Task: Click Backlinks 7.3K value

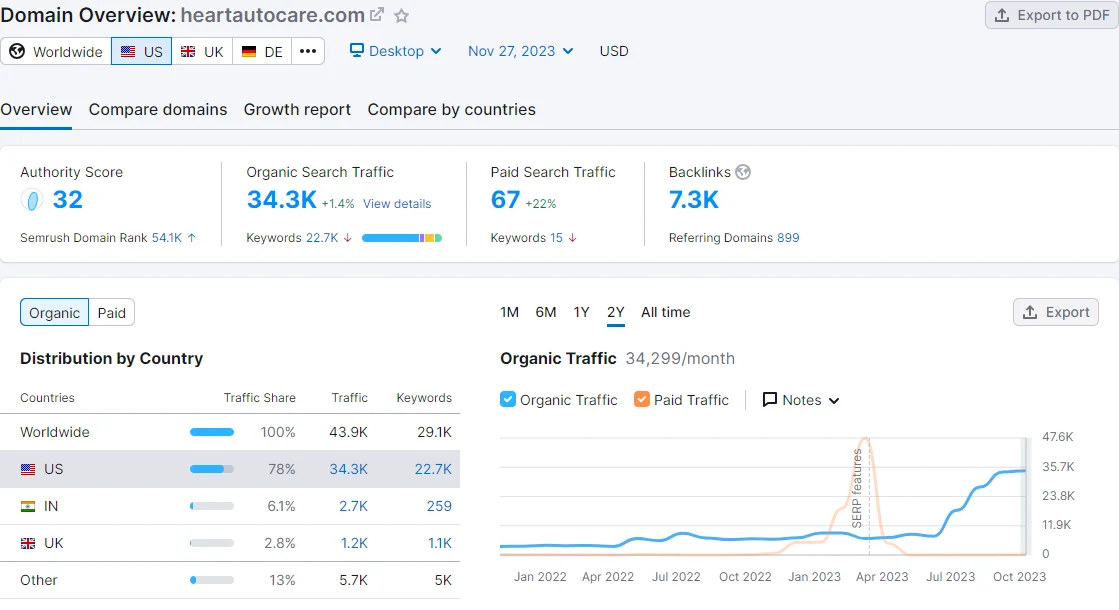Action: click(693, 200)
